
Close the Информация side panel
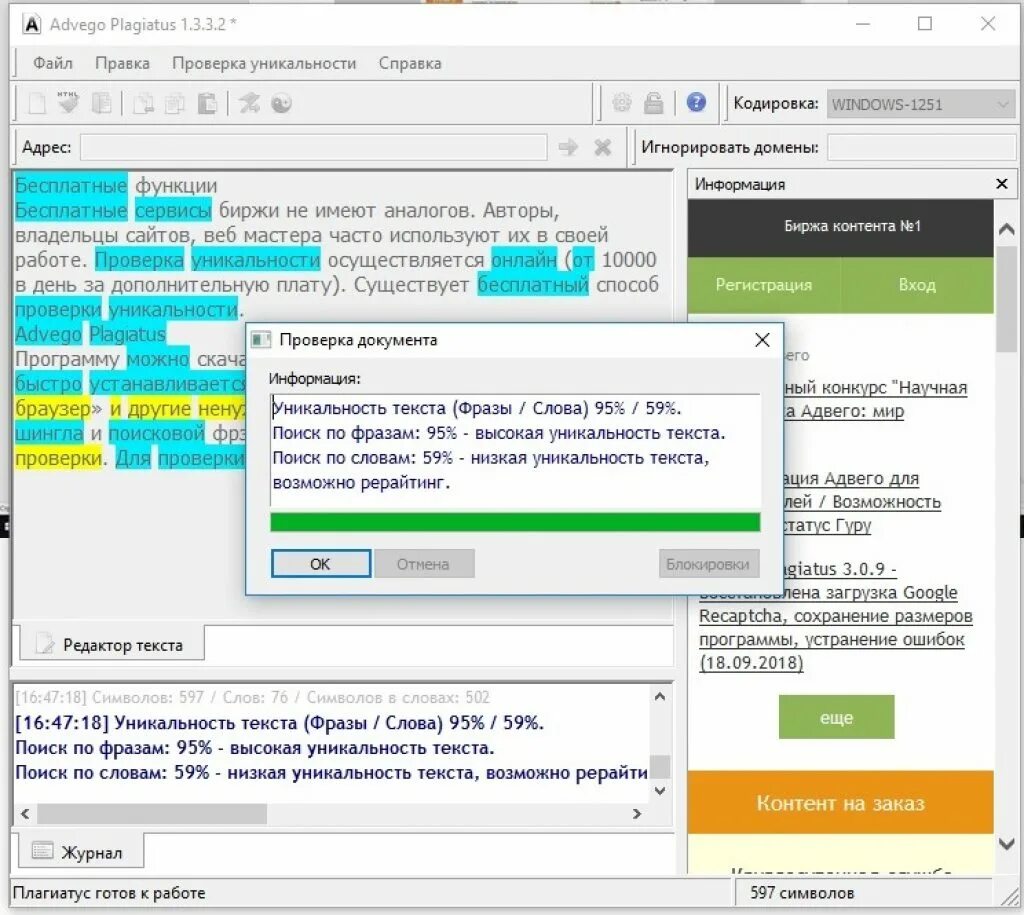coord(1002,184)
